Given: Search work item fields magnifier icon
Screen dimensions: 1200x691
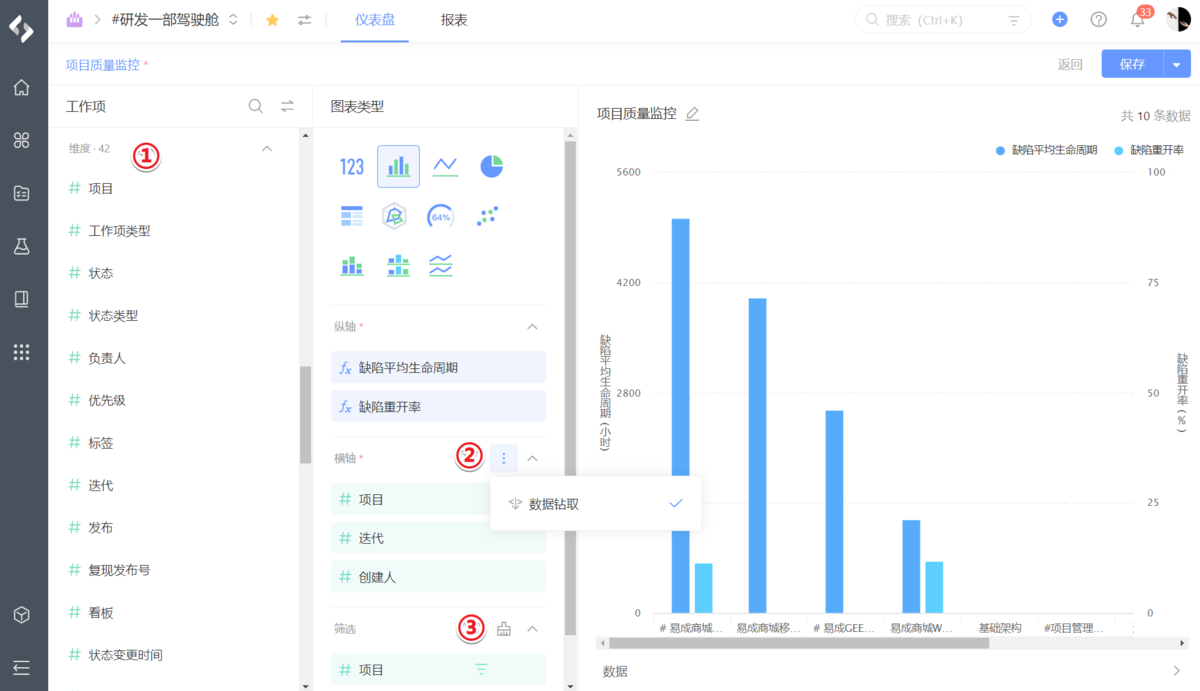Looking at the screenshot, I should tap(256, 106).
